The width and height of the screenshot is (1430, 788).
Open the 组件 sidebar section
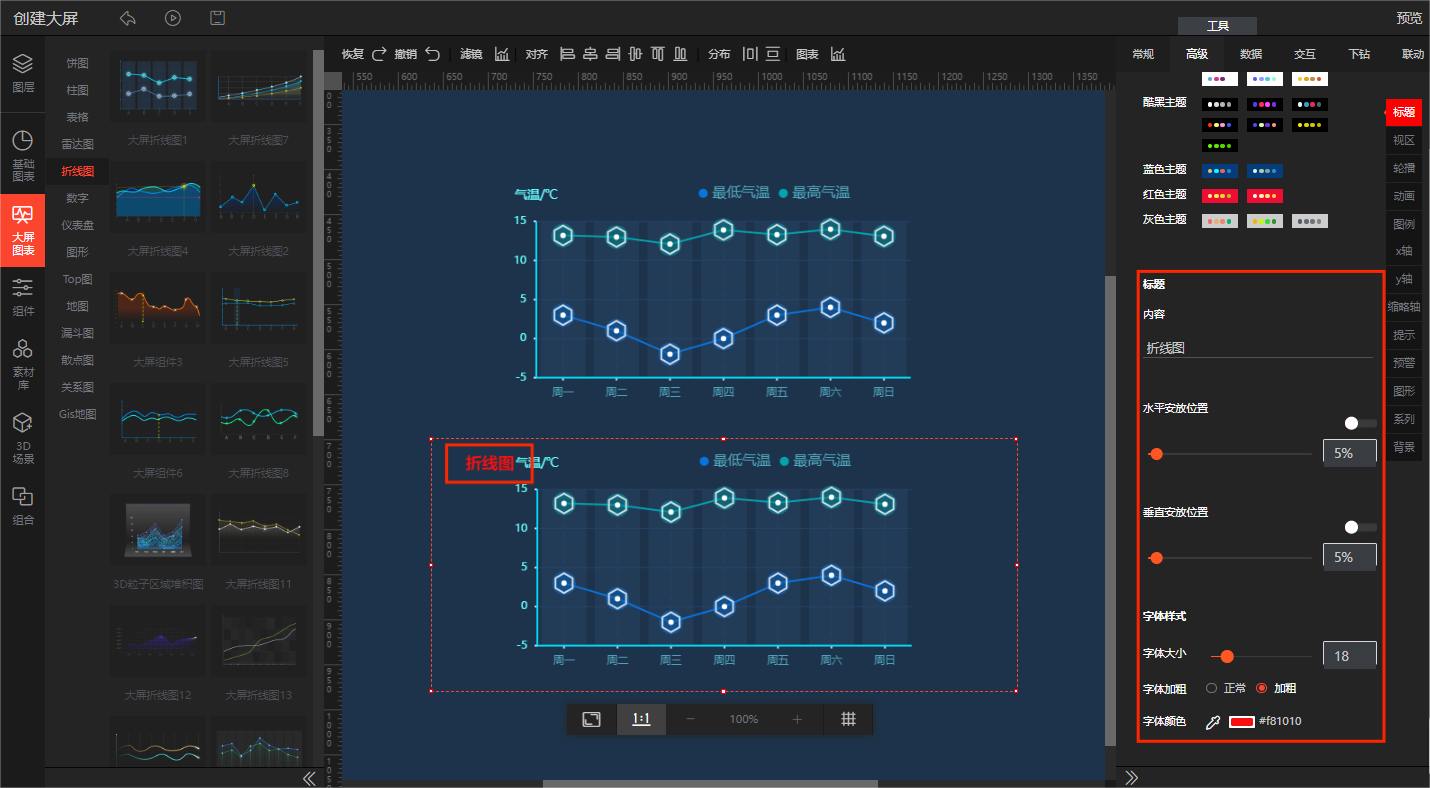click(x=22, y=297)
